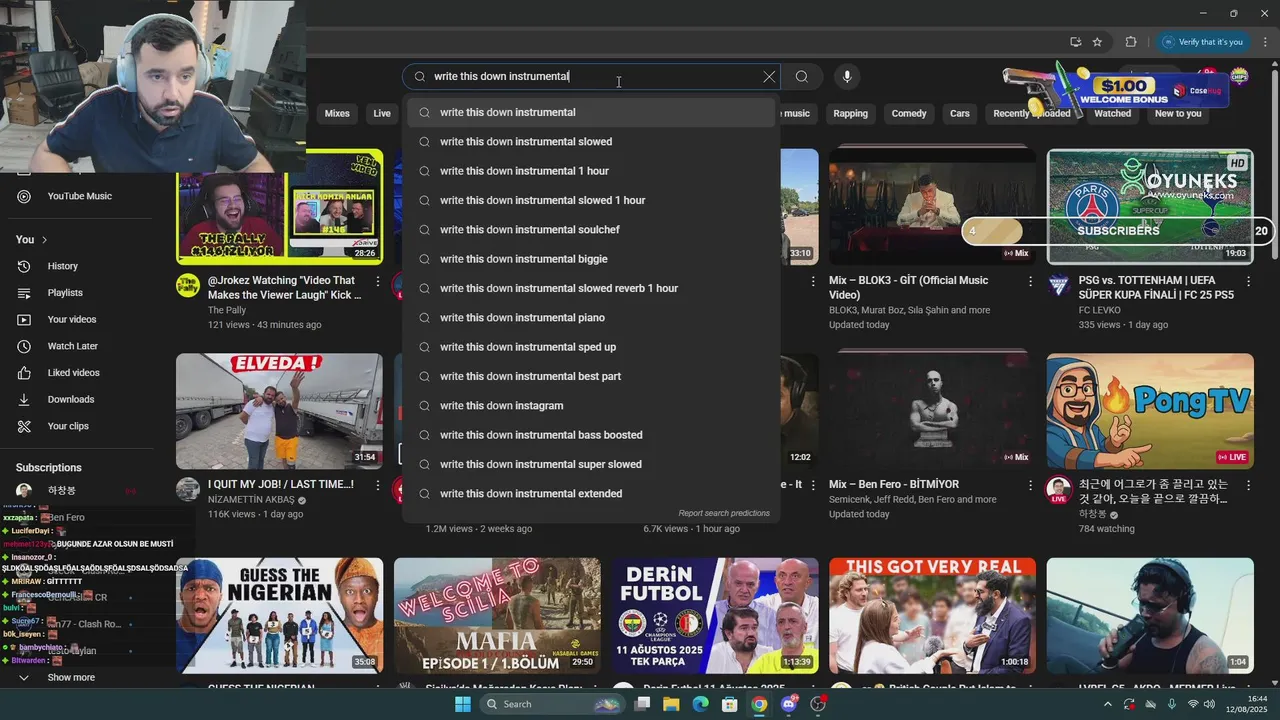Click the Windows taskbar Search box
The image size is (1280, 720).
(x=554, y=704)
